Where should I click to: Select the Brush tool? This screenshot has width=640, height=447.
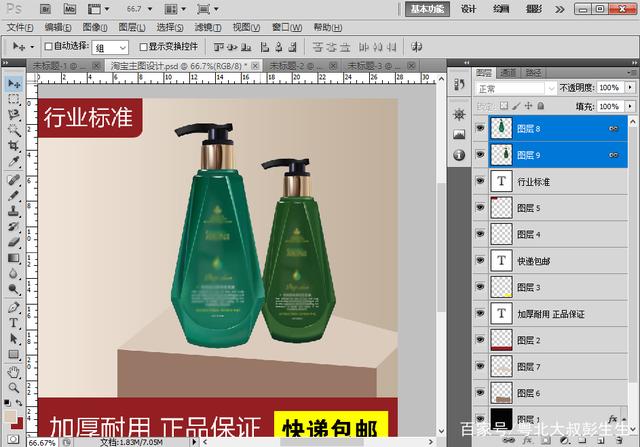(x=14, y=195)
